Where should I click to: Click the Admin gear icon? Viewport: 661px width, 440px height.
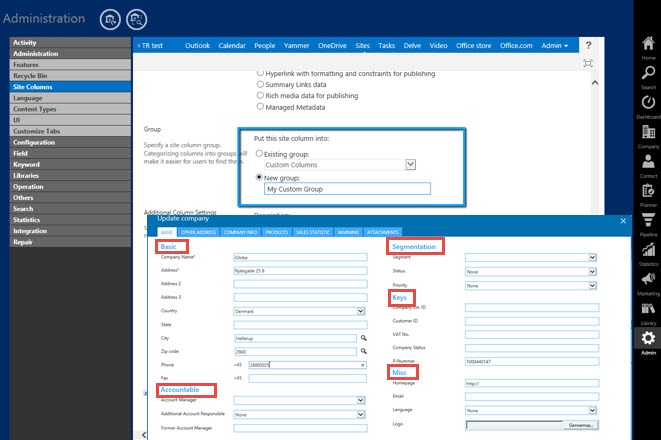(x=648, y=338)
